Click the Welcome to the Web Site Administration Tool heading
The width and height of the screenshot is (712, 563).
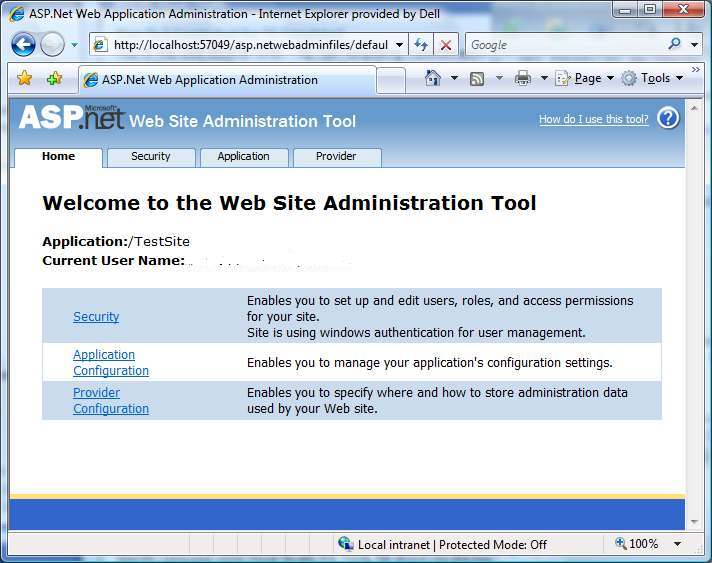289,203
